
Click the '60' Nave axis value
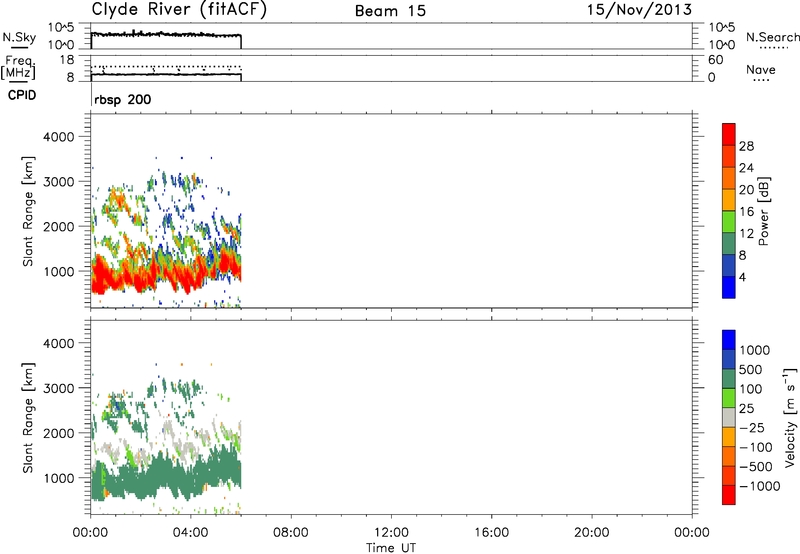point(716,60)
